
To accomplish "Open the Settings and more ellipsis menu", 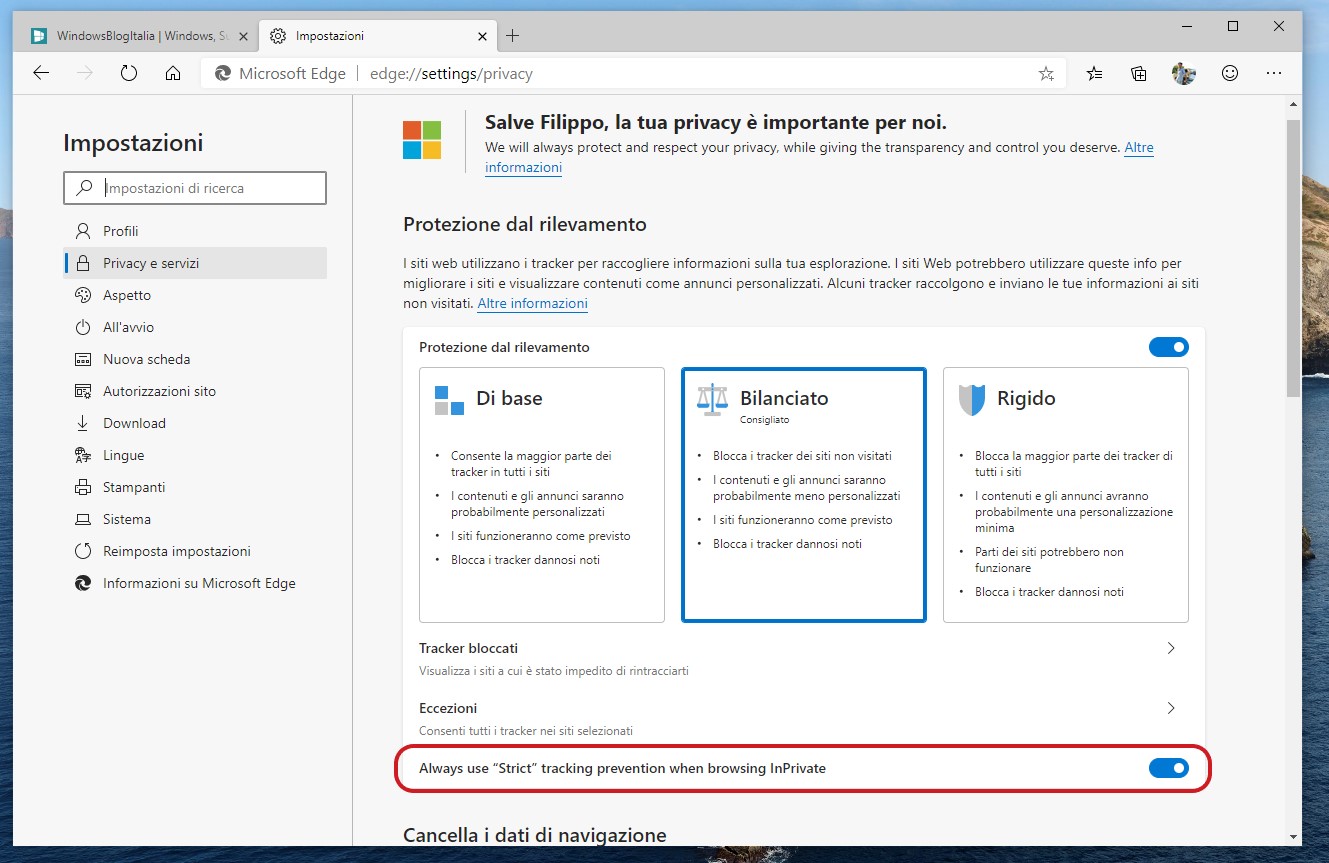I will [1274, 73].
